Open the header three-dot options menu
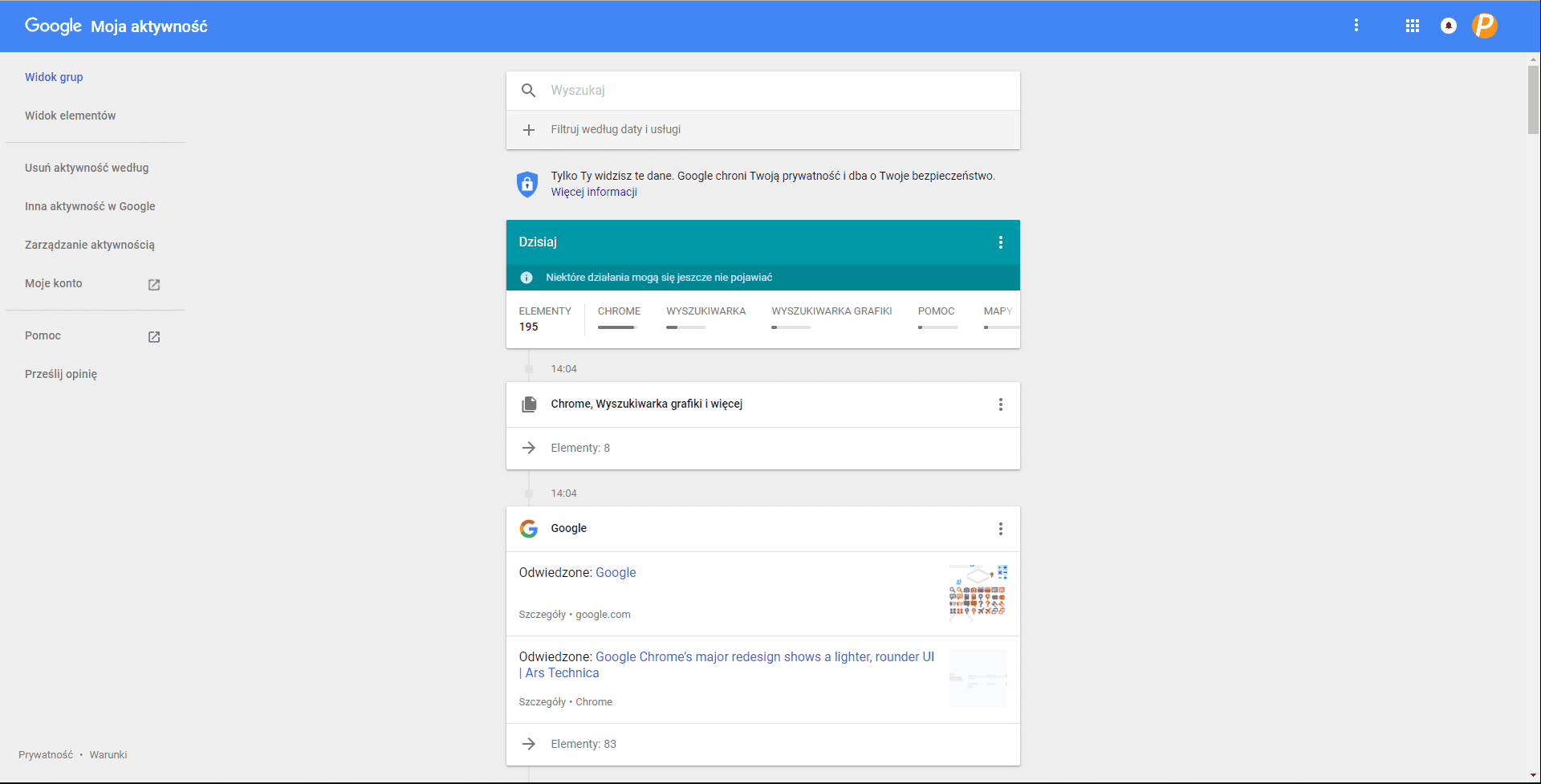Screen dimensions: 1541x784 1356,26
